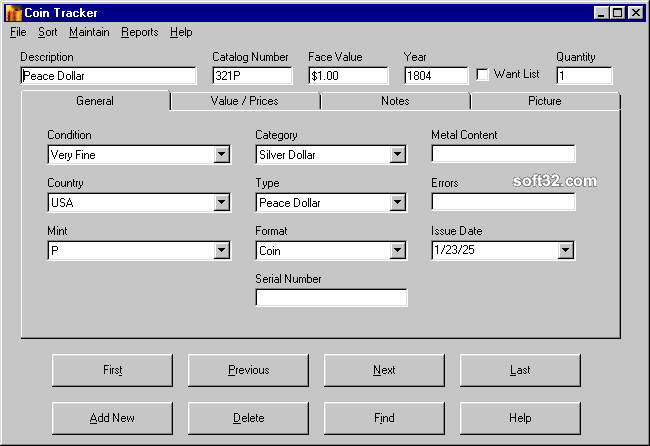The width and height of the screenshot is (650, 446).
Task: Open the File menu
Action: point(18,32)
